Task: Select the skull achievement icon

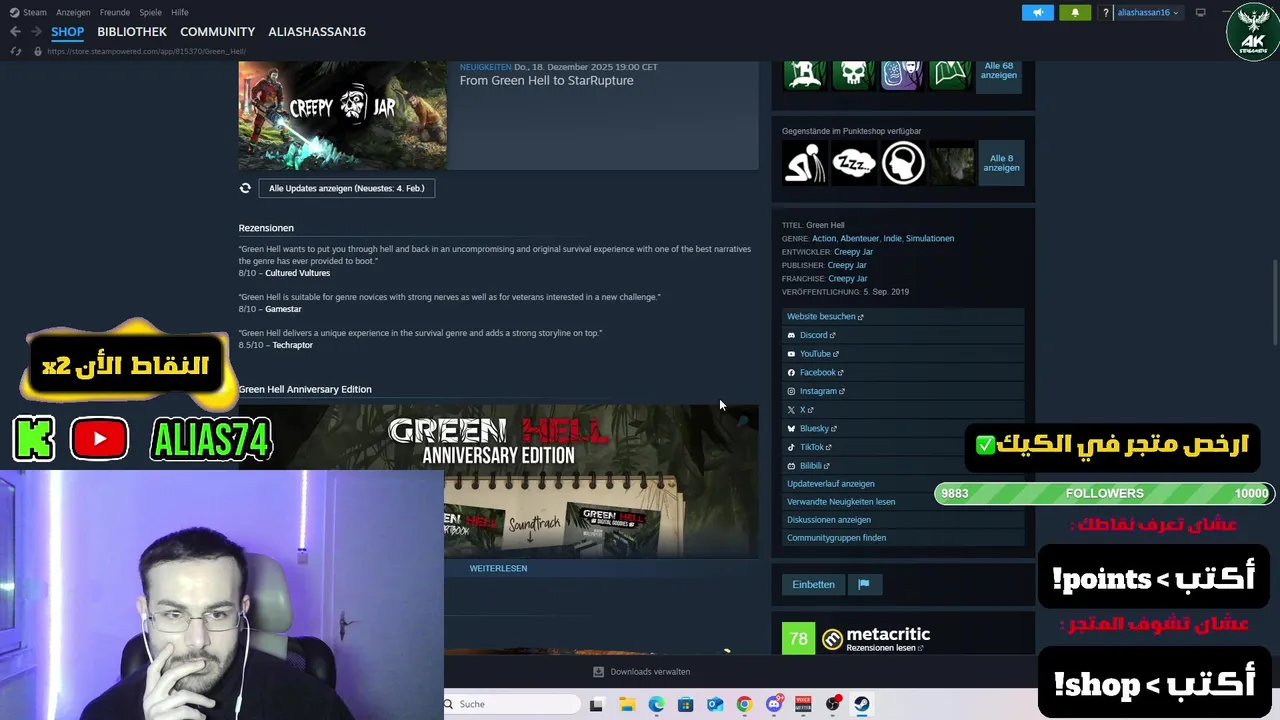Action: coord(853,75)
